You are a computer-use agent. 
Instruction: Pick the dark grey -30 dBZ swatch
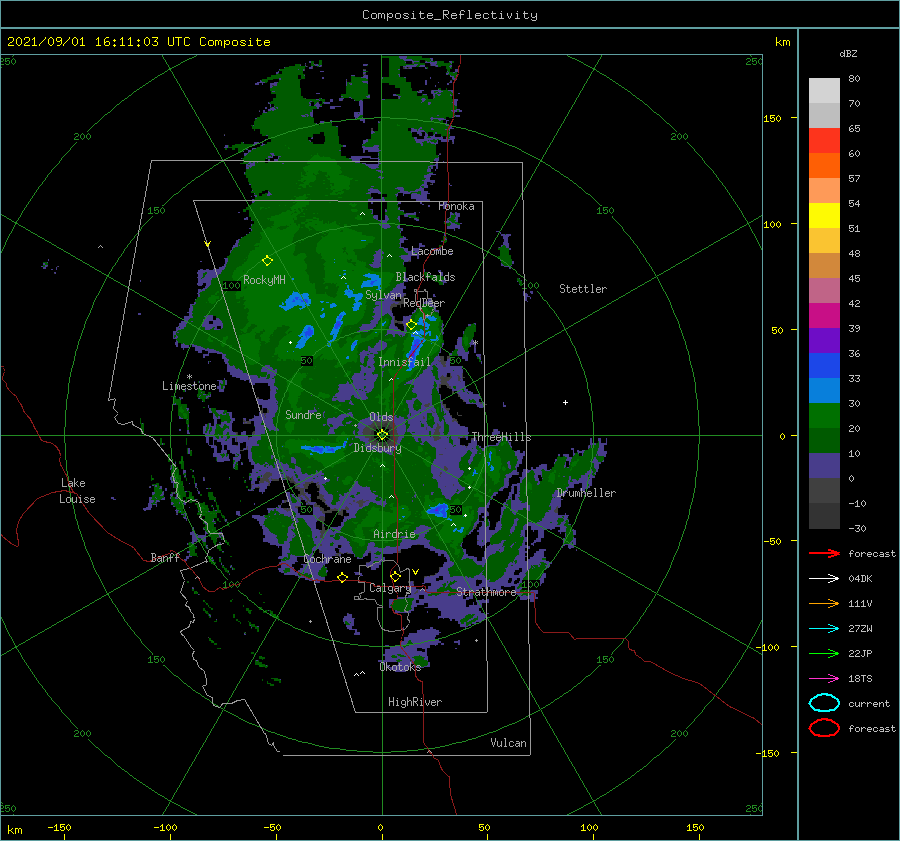824,516
